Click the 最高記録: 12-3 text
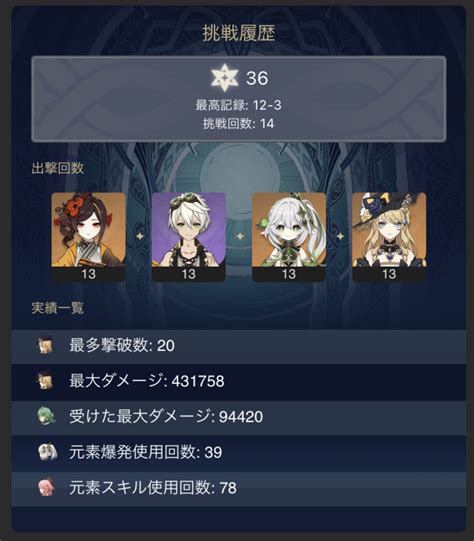Image resolution: width=474 pixels, height=541 pixels. [x=238, y=105]
